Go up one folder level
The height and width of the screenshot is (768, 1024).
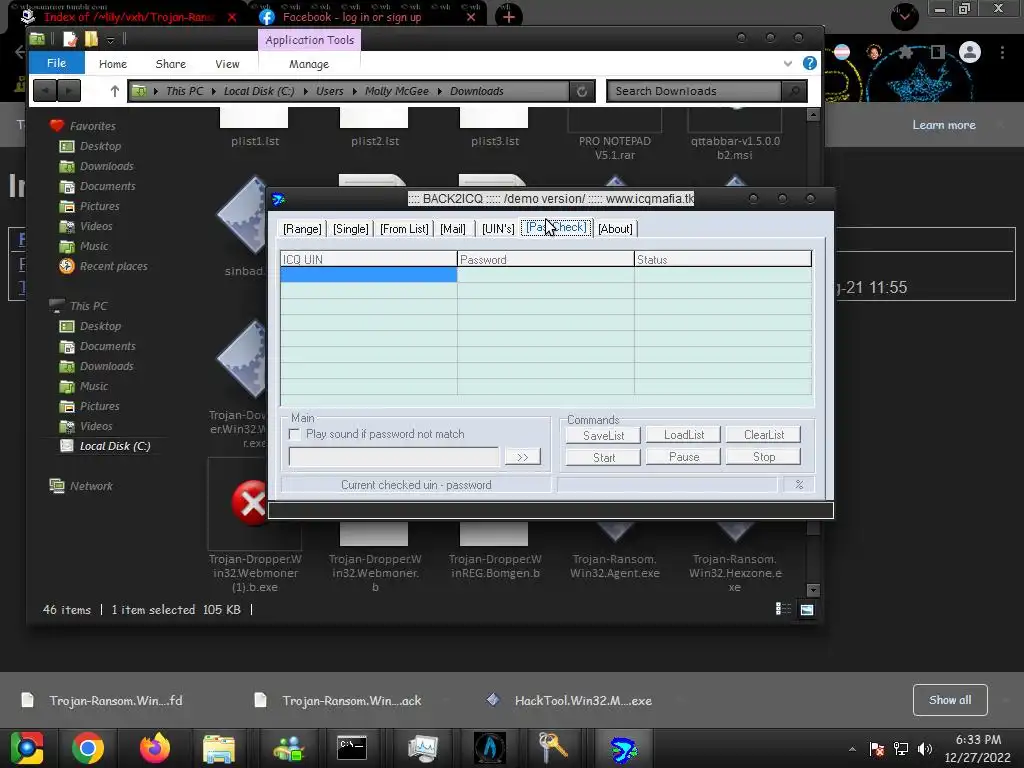coord(115,91)
